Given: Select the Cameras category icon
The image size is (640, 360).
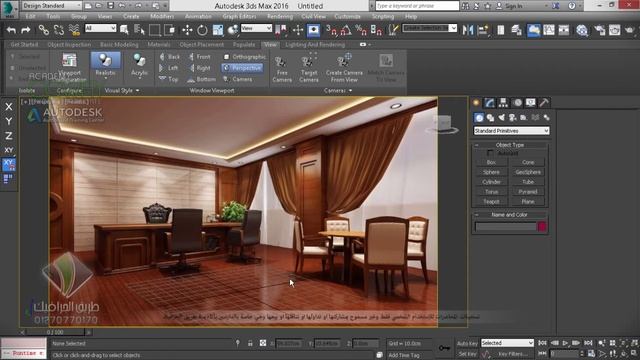Looking at the screenshot, I should (x=512, y=118).
